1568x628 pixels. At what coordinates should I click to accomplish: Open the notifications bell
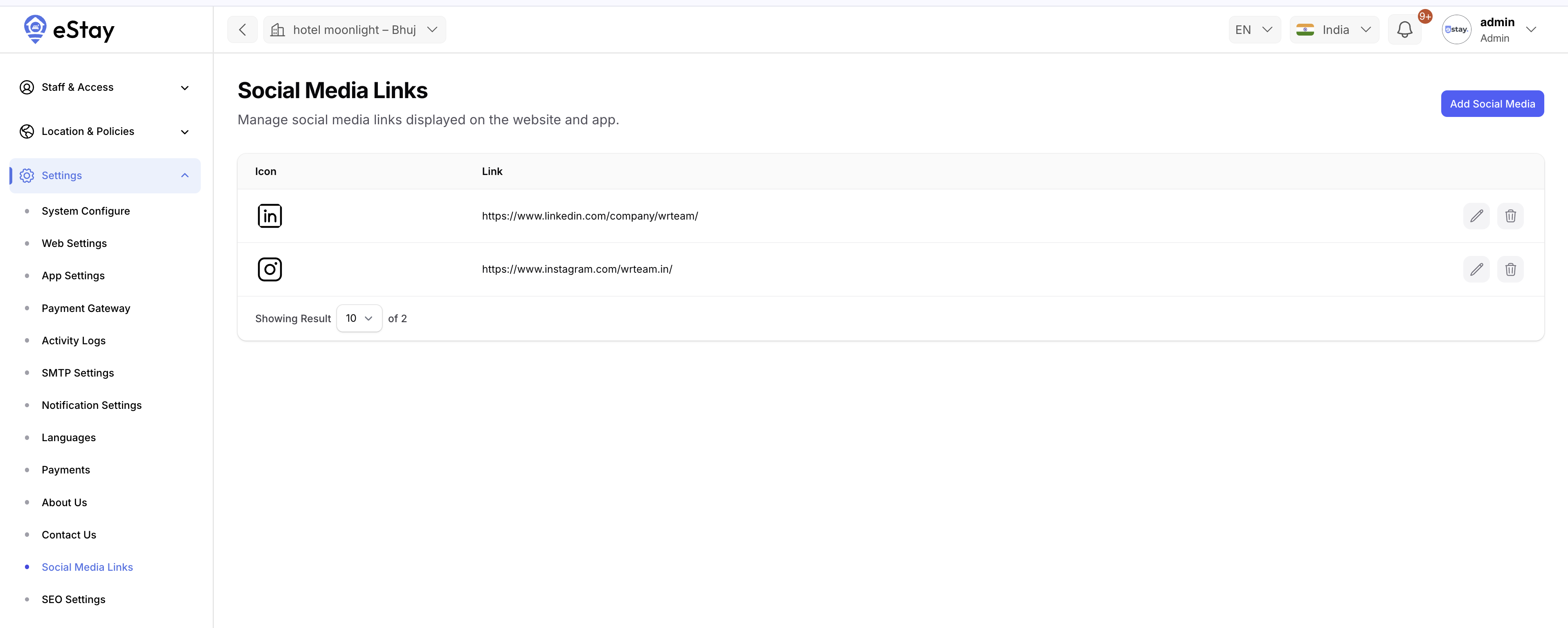pos(1404,30)
